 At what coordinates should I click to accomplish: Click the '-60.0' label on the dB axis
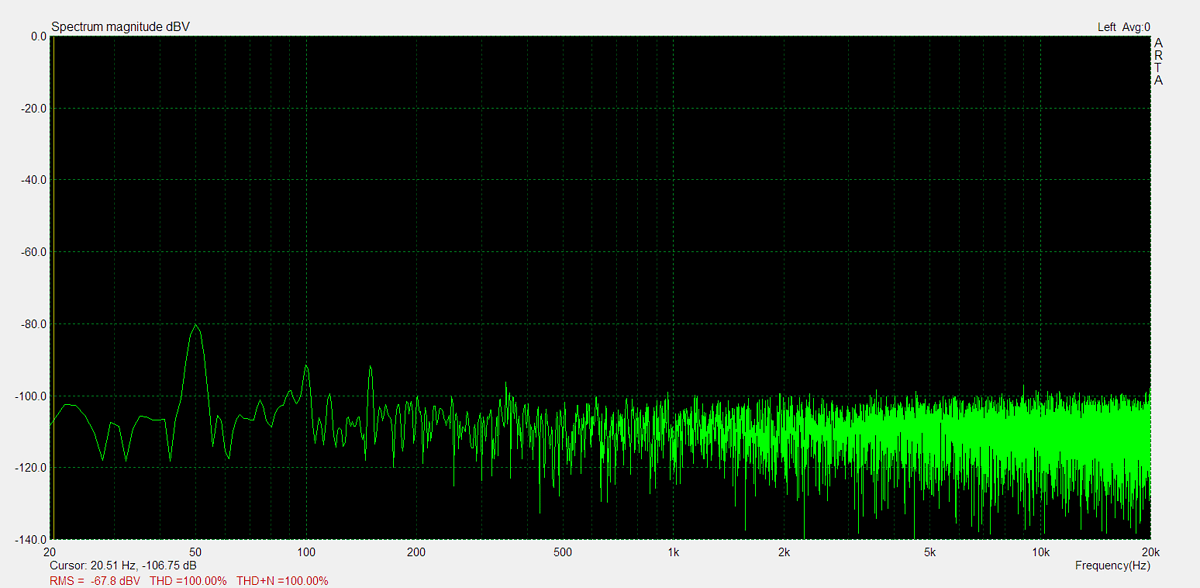(x=33, y=252)
